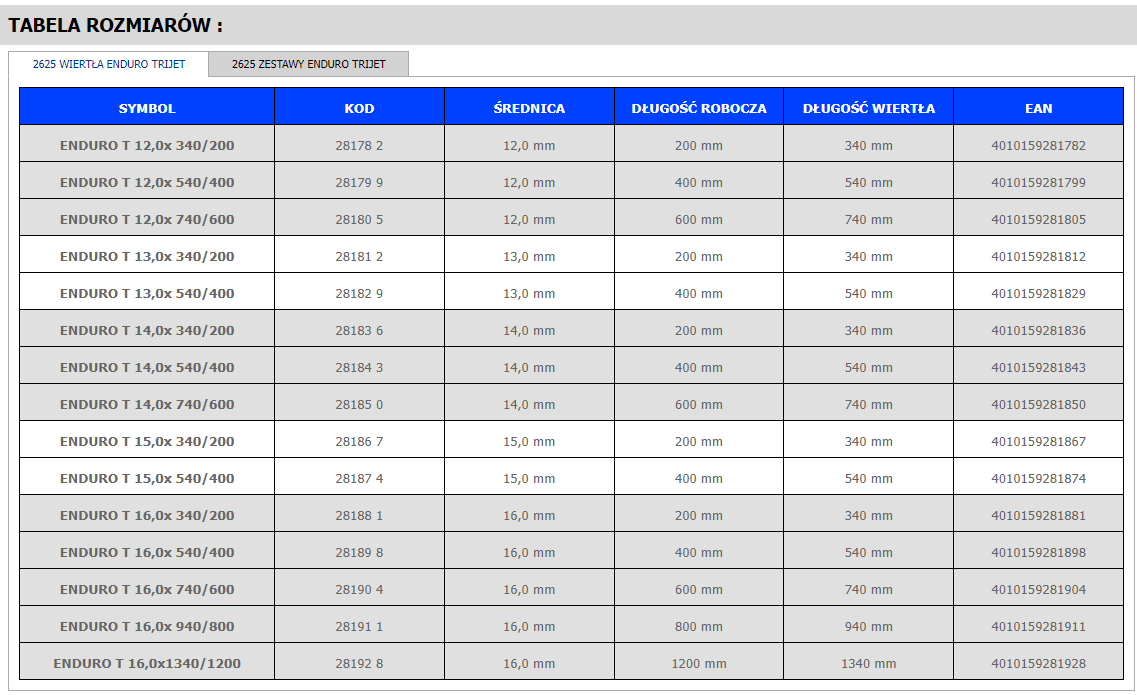Click EAN value 4010159281874
This screenshot has height=695, width=1137.
(x=1038, y=478)
